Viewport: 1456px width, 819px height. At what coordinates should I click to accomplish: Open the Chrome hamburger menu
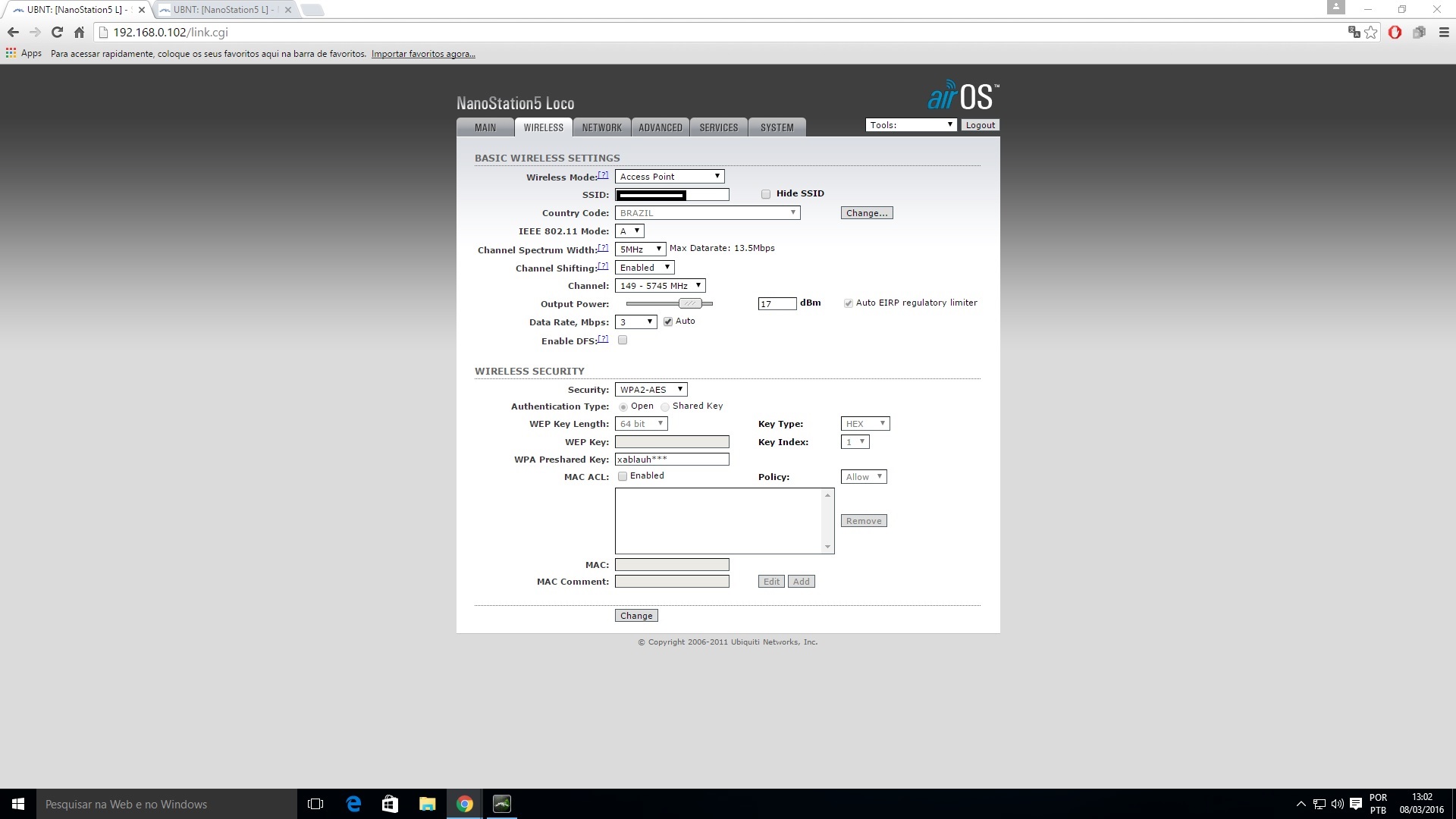click(1444, 33)
